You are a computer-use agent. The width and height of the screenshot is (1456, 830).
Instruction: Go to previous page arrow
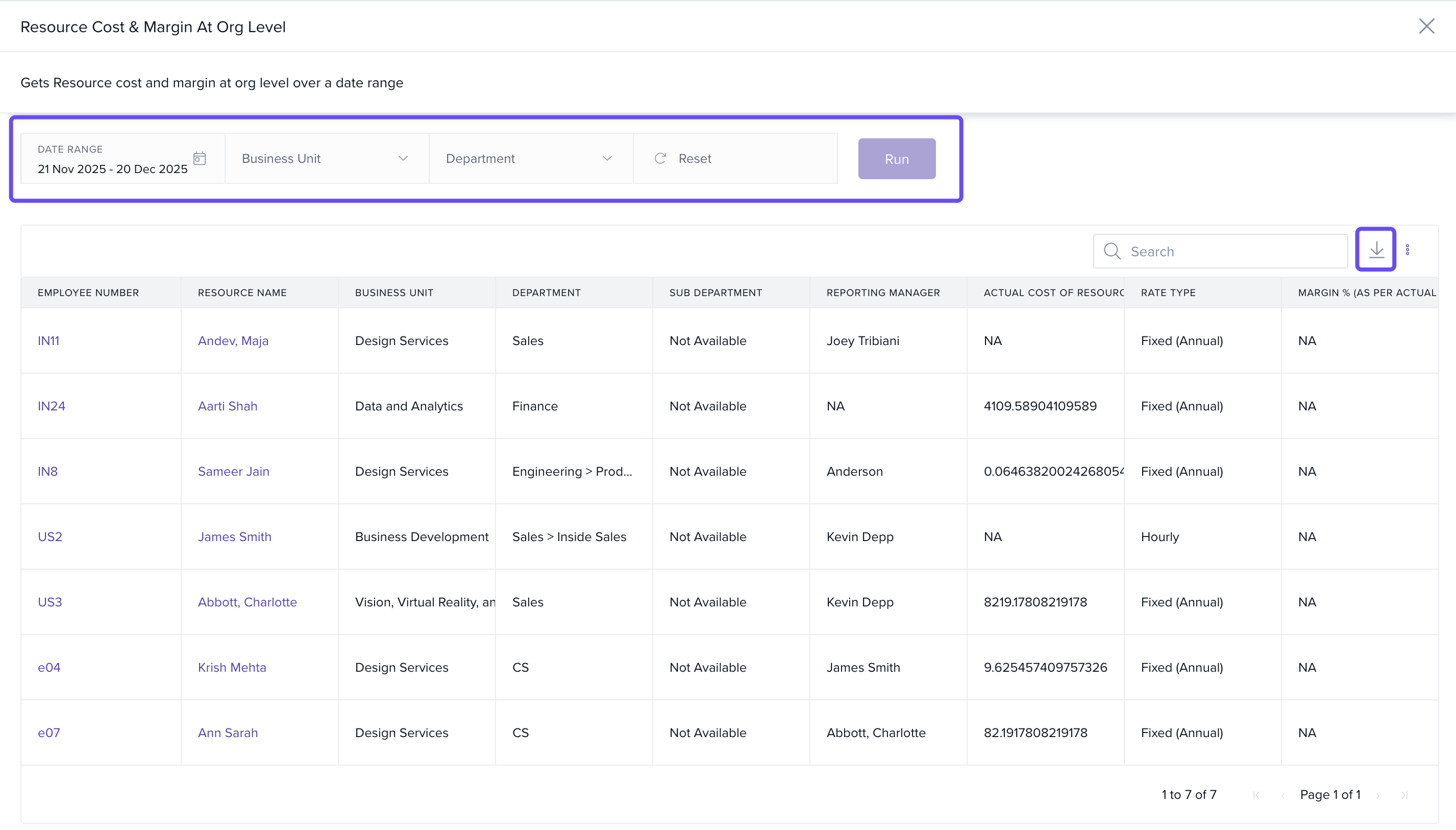(1283, 795)
